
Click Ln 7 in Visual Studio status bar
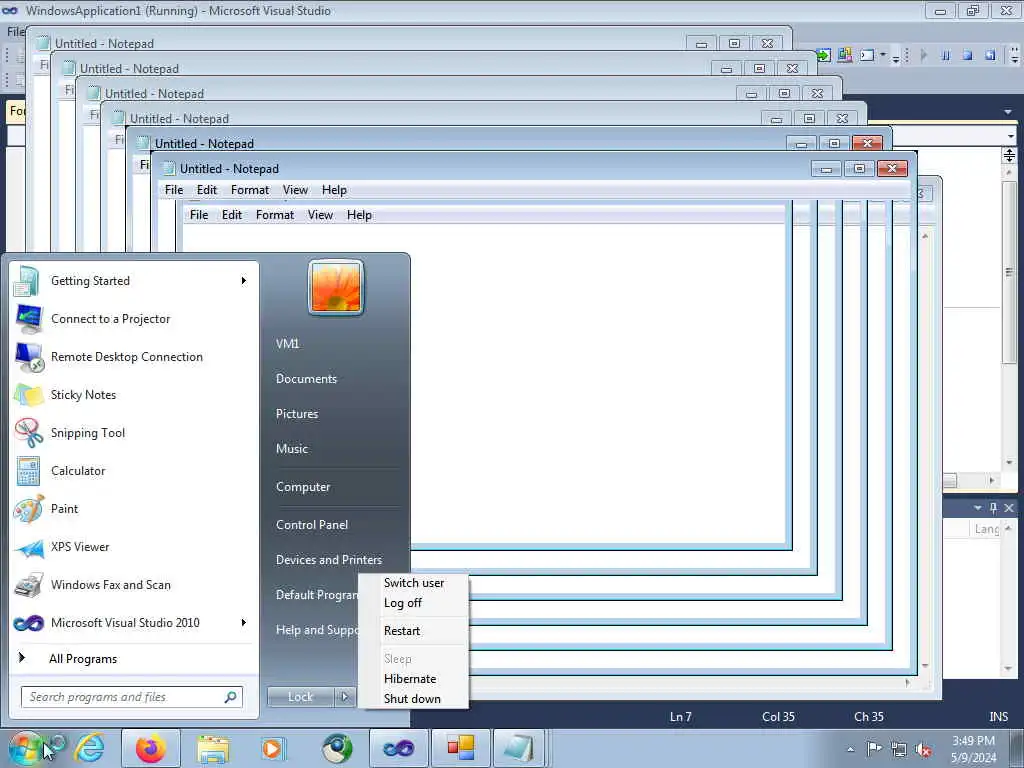pyautogui.click(x=680, y=716)
